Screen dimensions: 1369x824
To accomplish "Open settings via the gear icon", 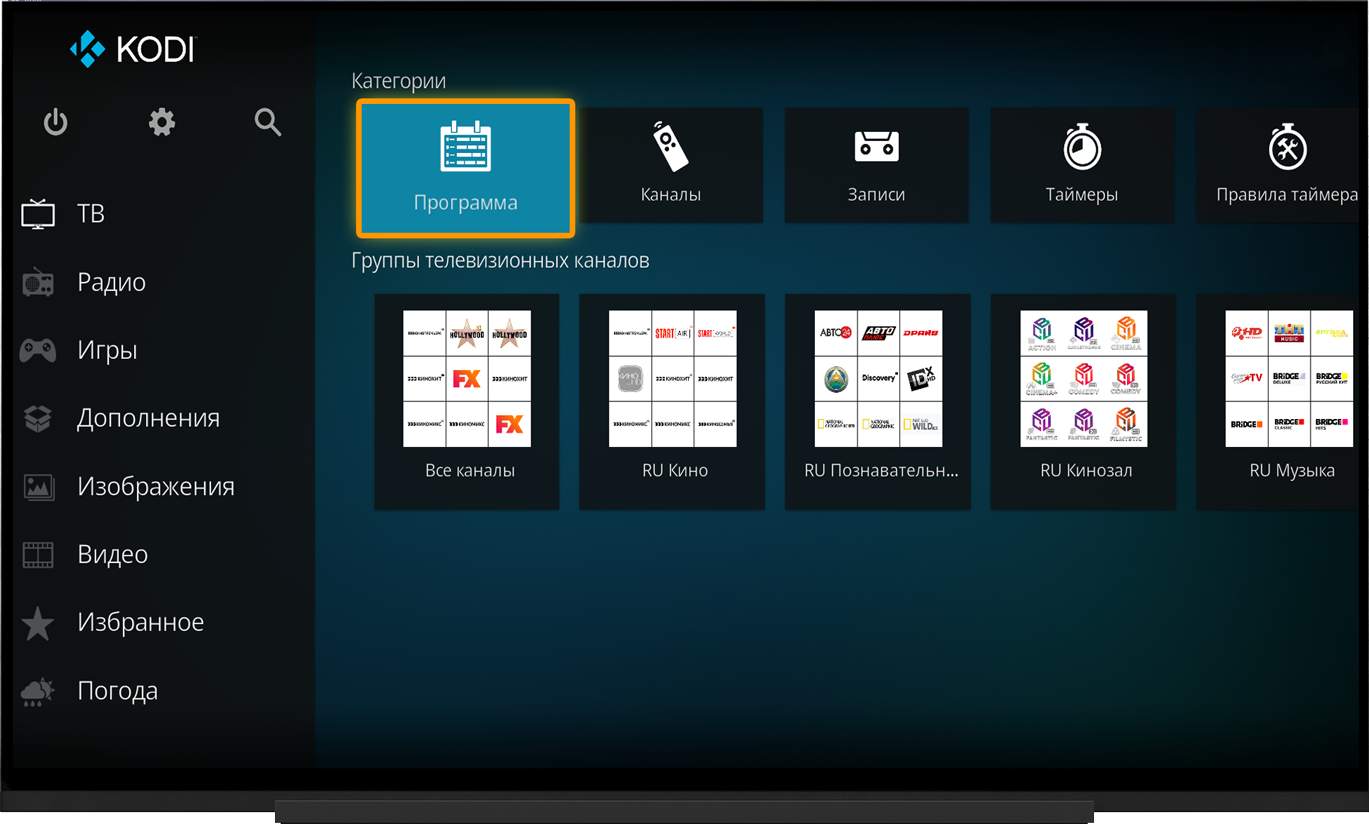I will click(x=162, y=122).
